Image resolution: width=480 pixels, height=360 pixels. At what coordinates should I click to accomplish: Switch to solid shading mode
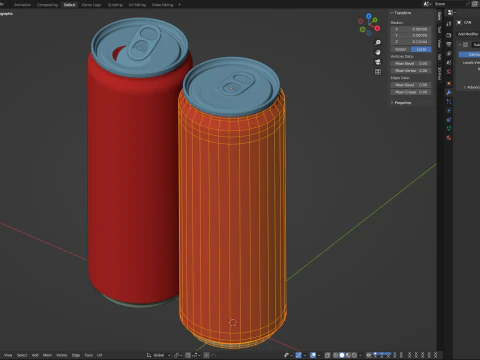[342, 355]
